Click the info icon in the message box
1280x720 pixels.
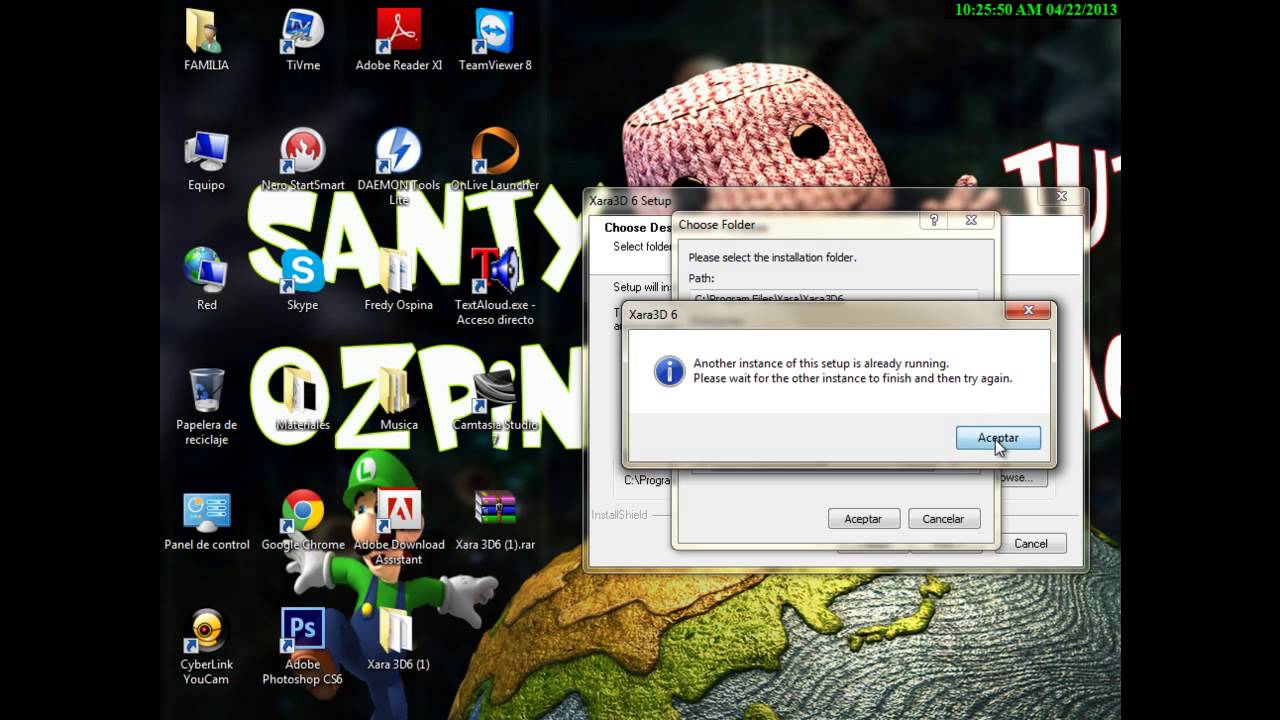tap(669, 371)
